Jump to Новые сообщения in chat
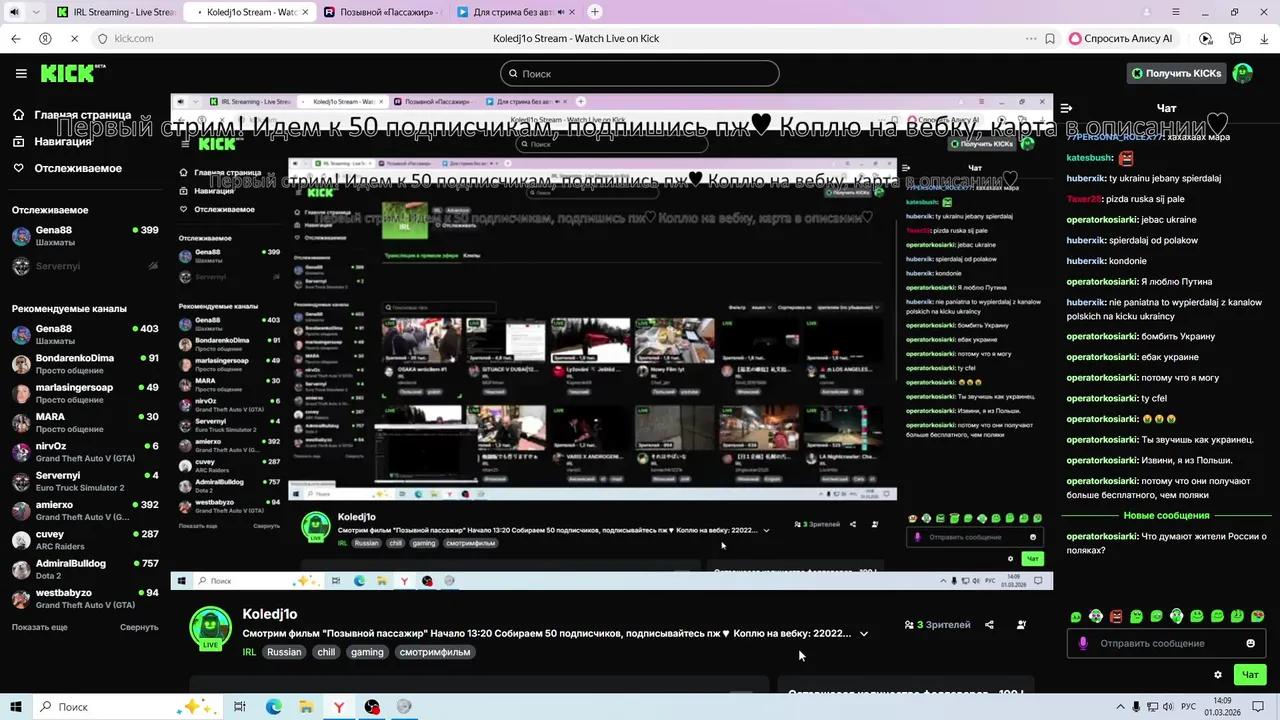Screen dimensions: 1280x720 tap(1166, 515)
